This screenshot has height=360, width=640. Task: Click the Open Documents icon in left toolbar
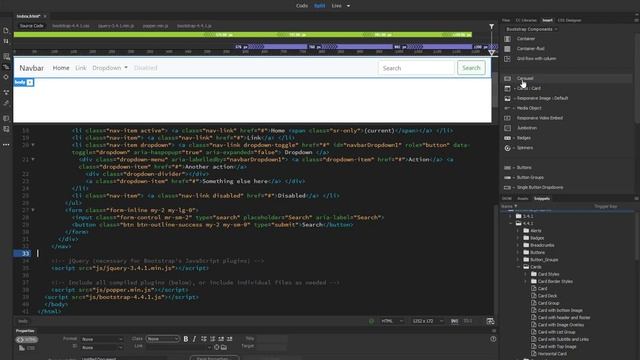coord(6,31)
